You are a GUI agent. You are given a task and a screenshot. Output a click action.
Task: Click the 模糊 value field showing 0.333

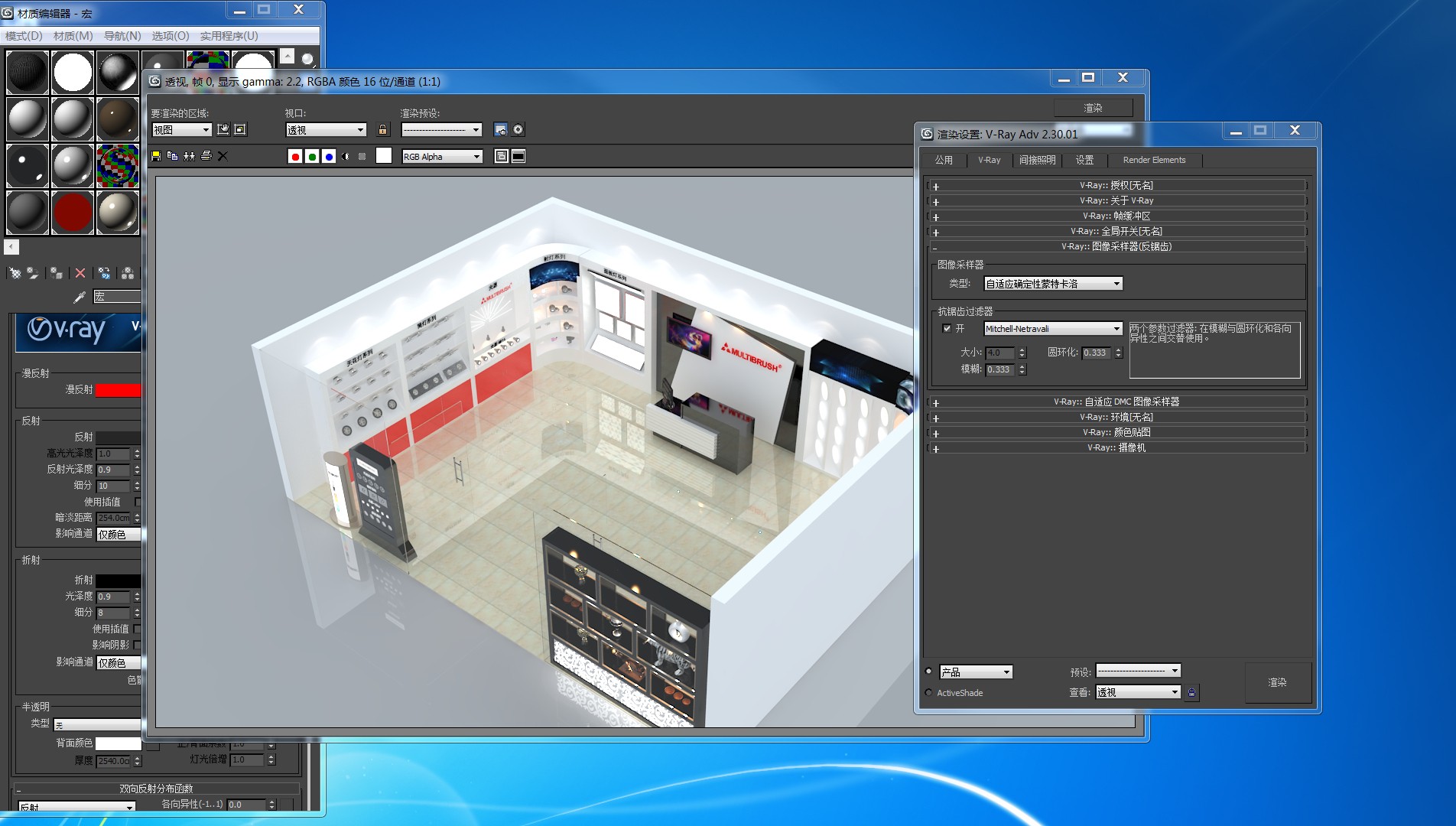(x=1000, y=369)
